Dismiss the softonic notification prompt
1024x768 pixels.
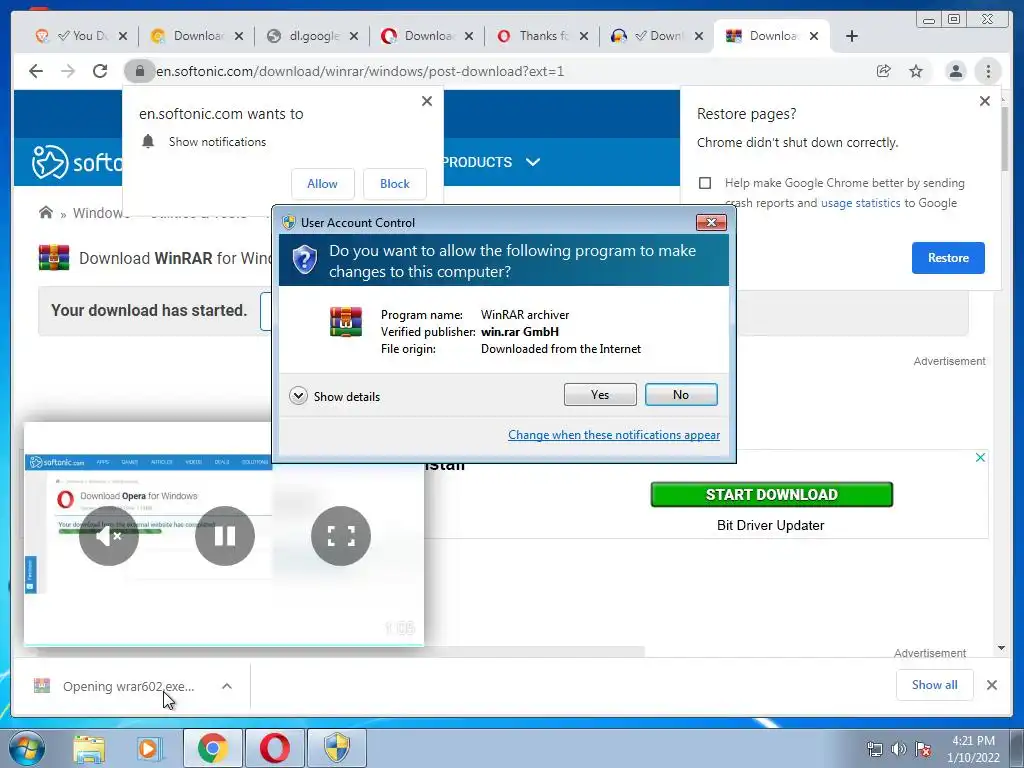pos(427,101)
